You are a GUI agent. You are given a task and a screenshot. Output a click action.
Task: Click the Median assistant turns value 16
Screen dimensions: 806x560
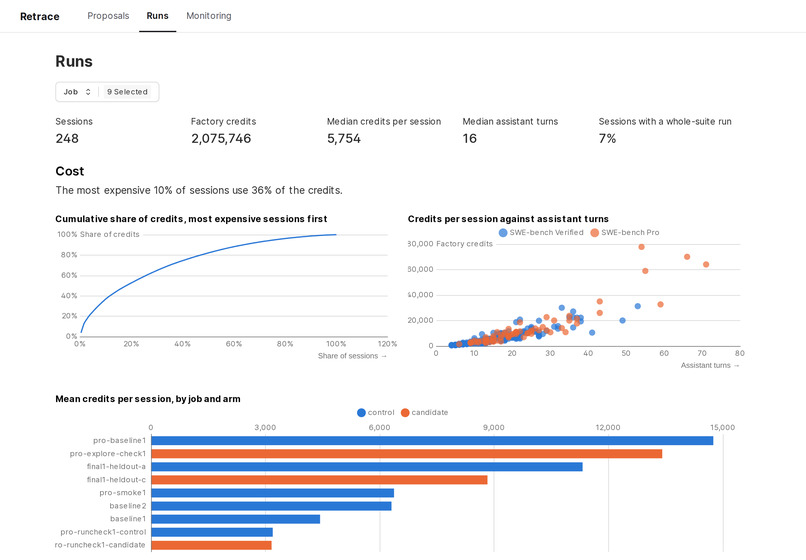pos(469,138)
